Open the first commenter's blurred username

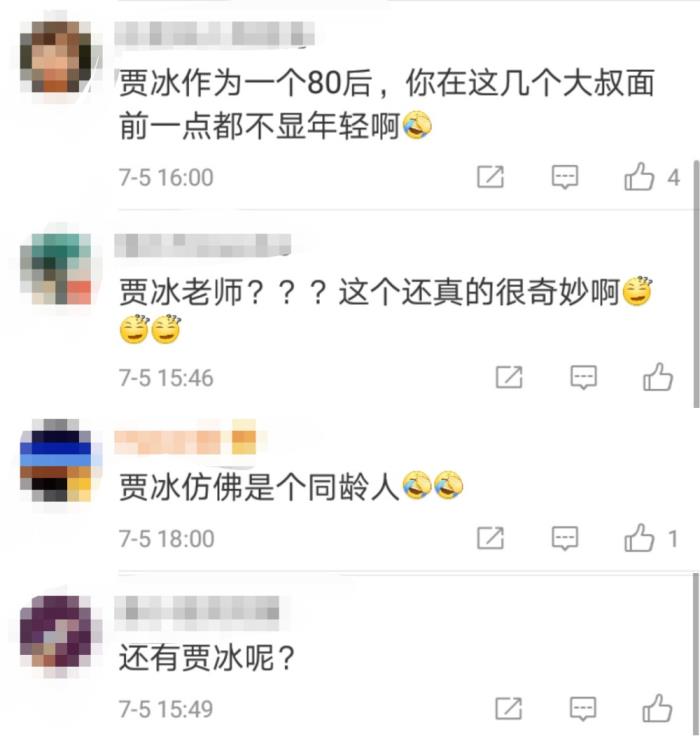215,34
